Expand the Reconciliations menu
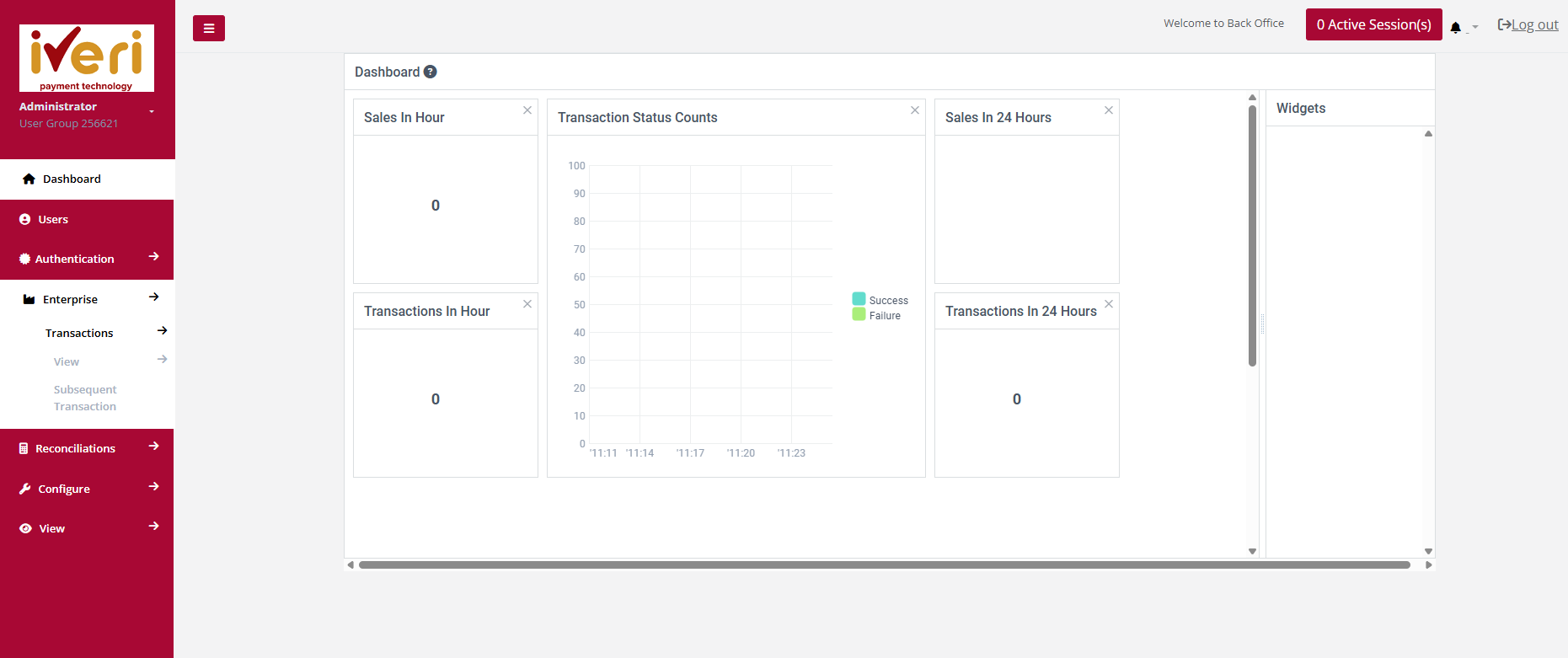Viewport: 1568px width, 658px height. [87, 448]
